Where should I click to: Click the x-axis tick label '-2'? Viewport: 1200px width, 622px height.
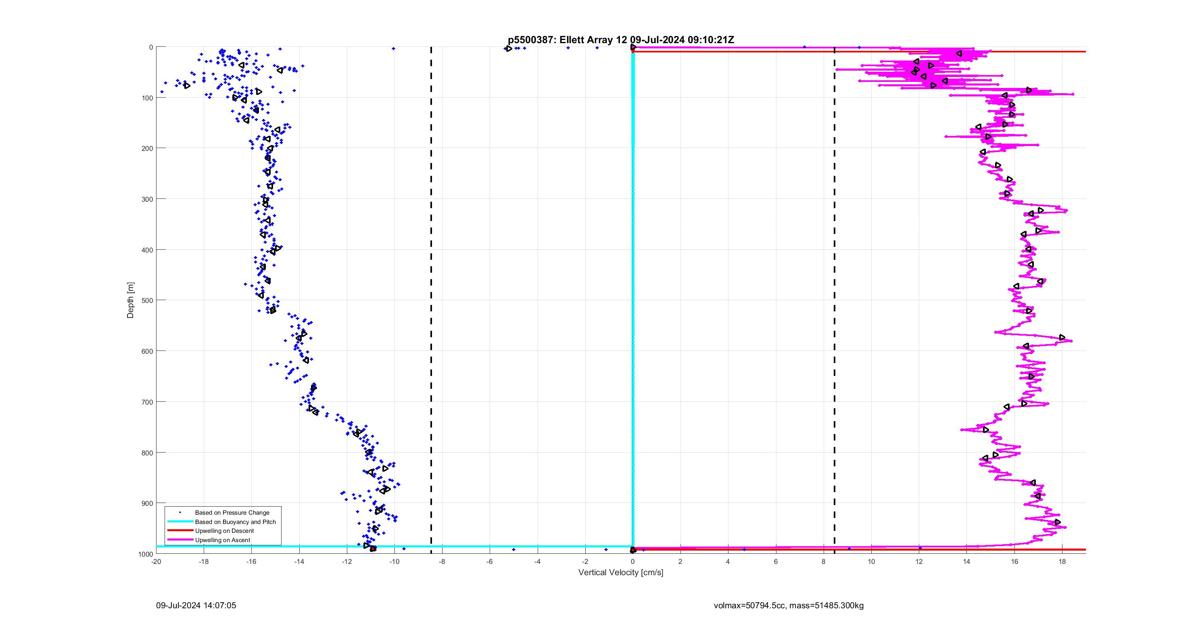pyautogui.click(x=585, y=561)
